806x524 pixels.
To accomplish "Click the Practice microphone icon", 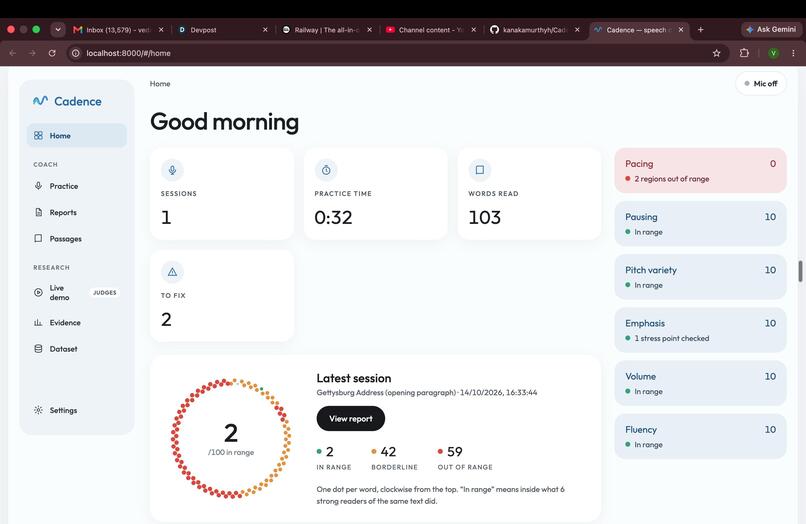I will tap(39, 186).
